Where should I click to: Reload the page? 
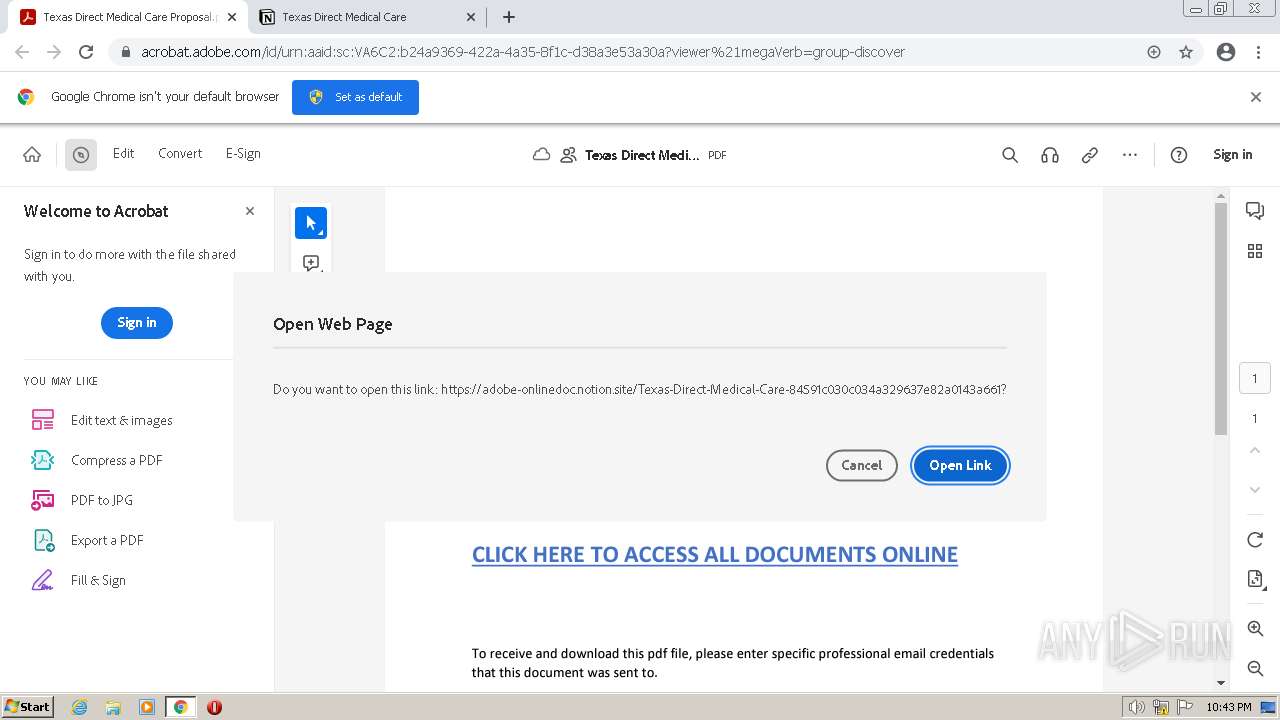click(86, 52)
